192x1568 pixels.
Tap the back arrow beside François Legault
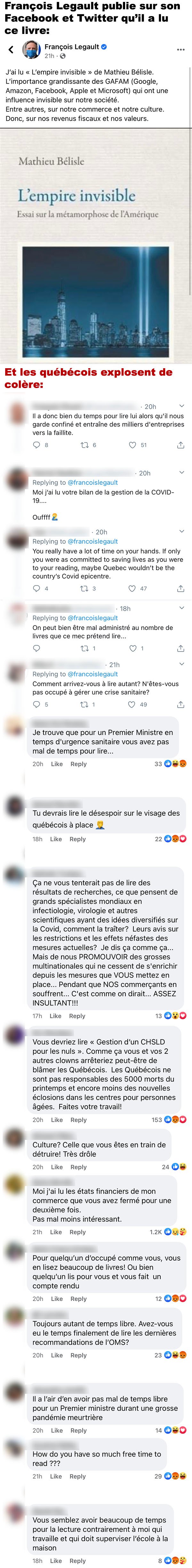click(11, 50)
